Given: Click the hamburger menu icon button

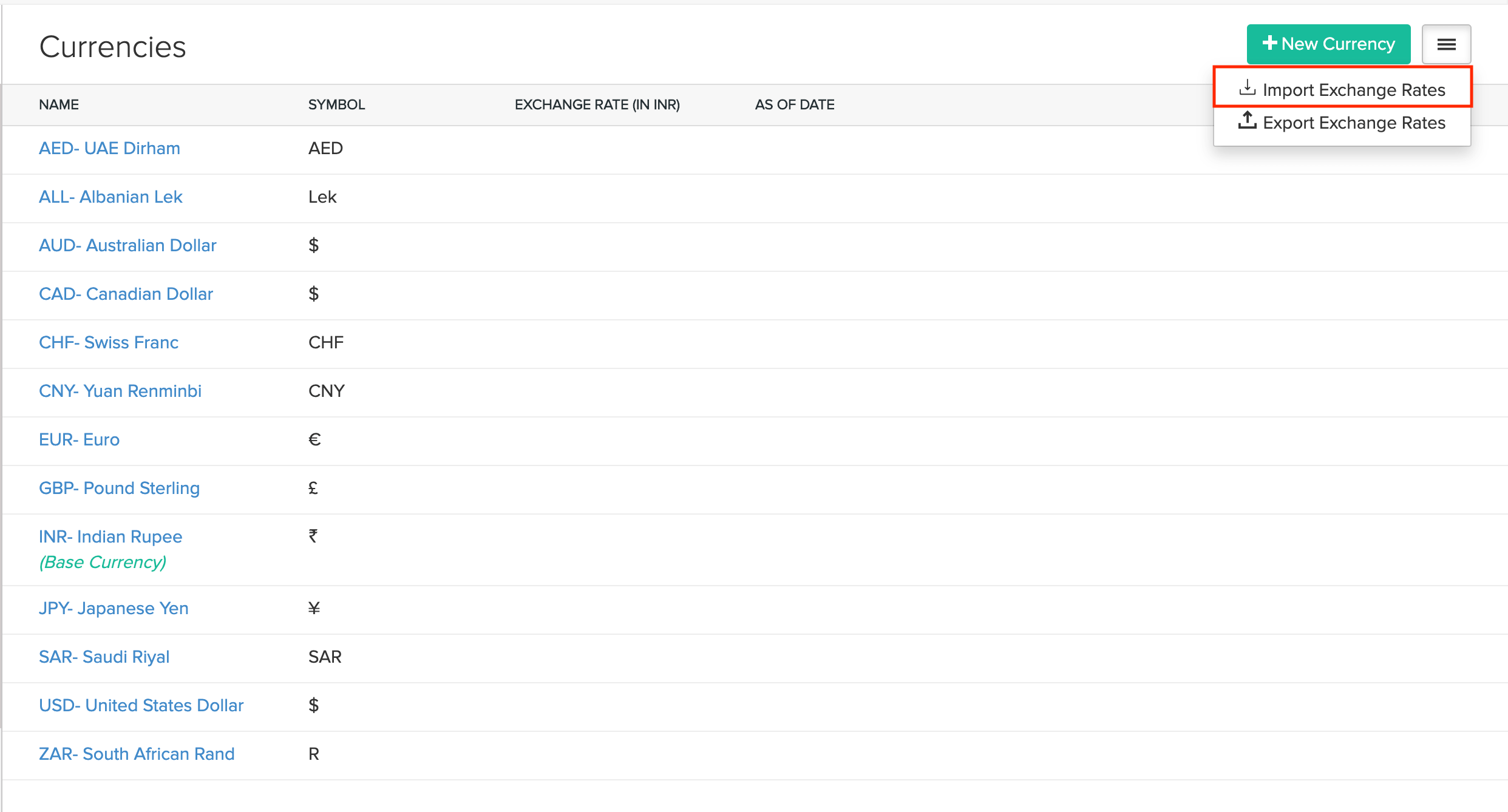Looking at the screenshot, I should (x=1446, y=44).
